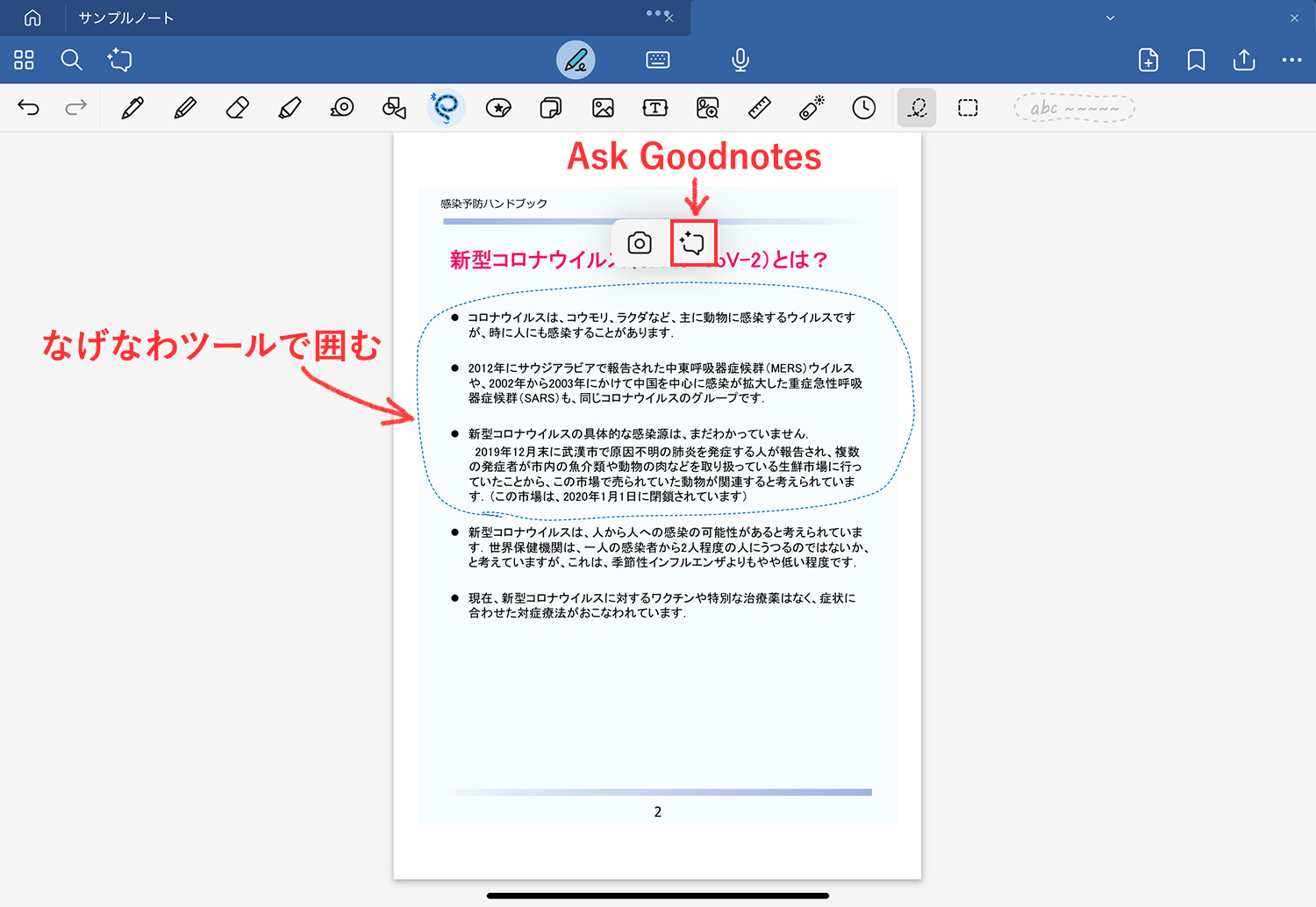Switch to keyboard typing mode
The height and width of the screenshot is (907, 1316).
coord(658,60)
